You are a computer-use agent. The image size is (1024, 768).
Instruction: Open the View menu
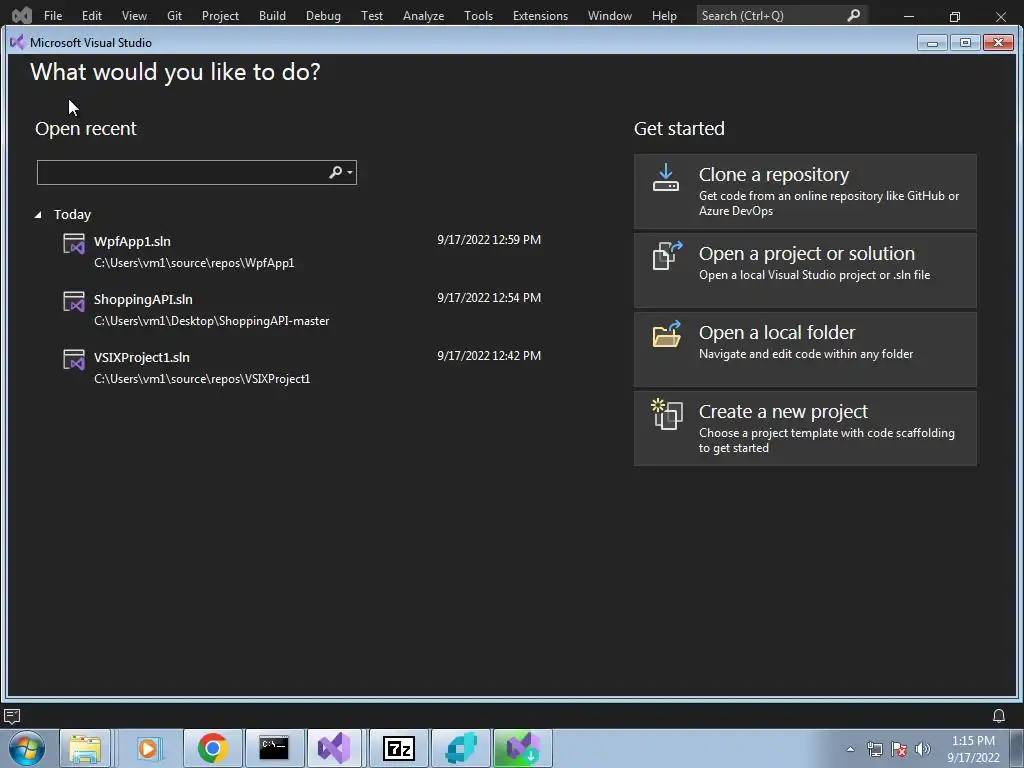(x=134, y=15)
